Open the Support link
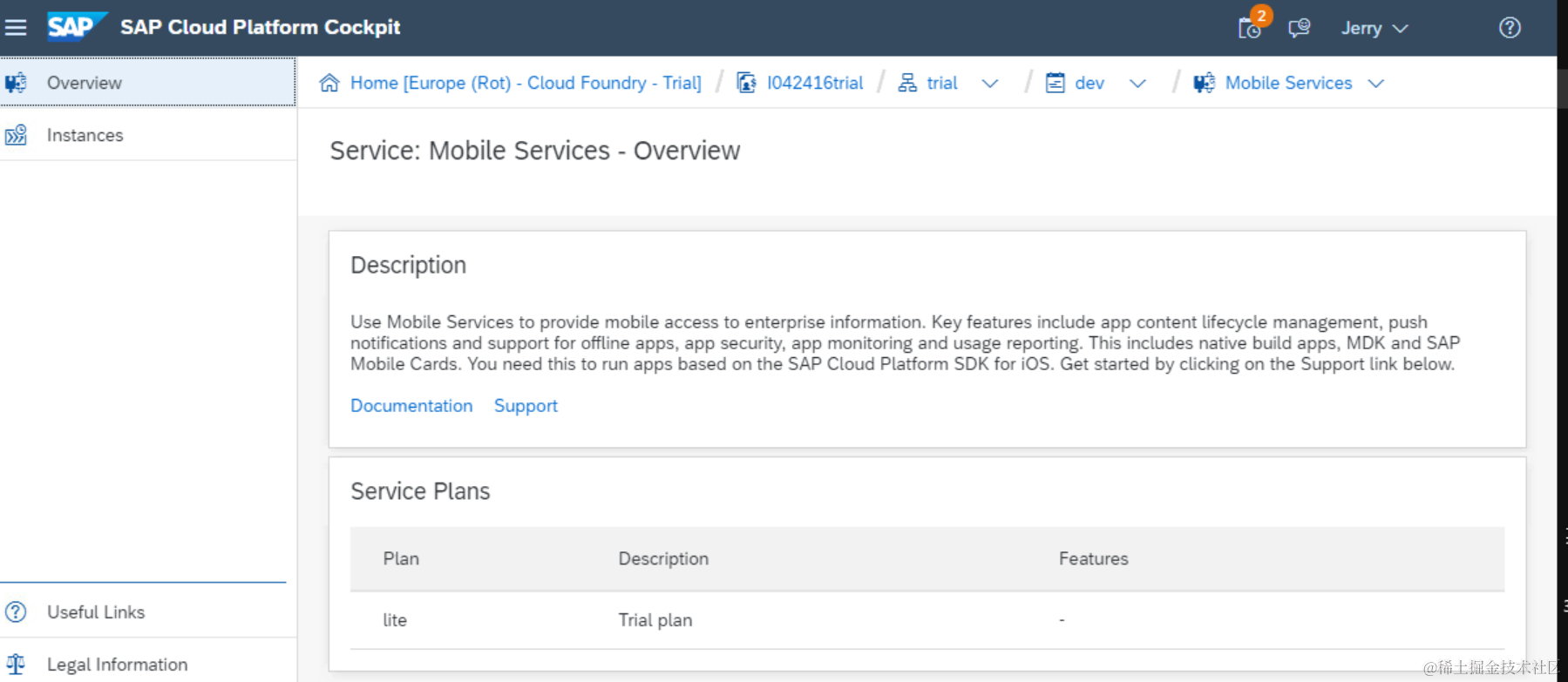 [x=526, y=406]
